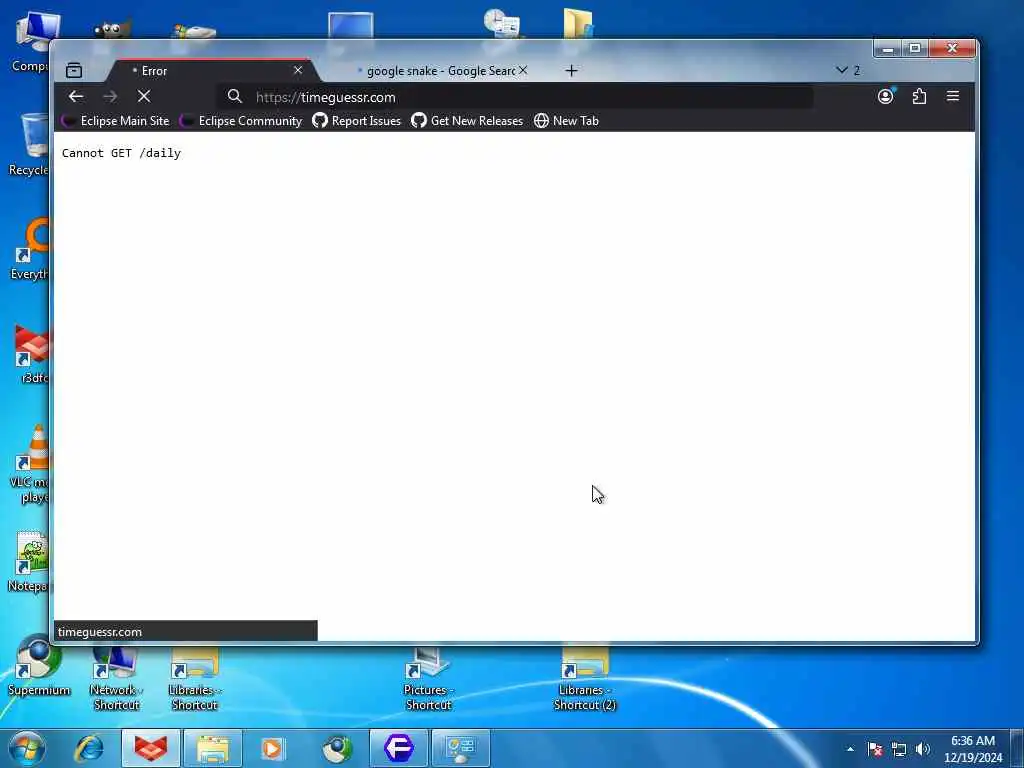Viewport: 1024px width, 768px height.
Task: Open Eclipse Community bookmark
Action: coord(241,121)
